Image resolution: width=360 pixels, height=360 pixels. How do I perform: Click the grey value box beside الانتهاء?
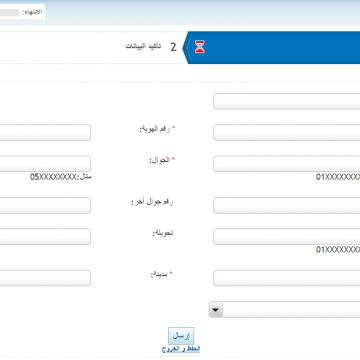tap(9, 12)
